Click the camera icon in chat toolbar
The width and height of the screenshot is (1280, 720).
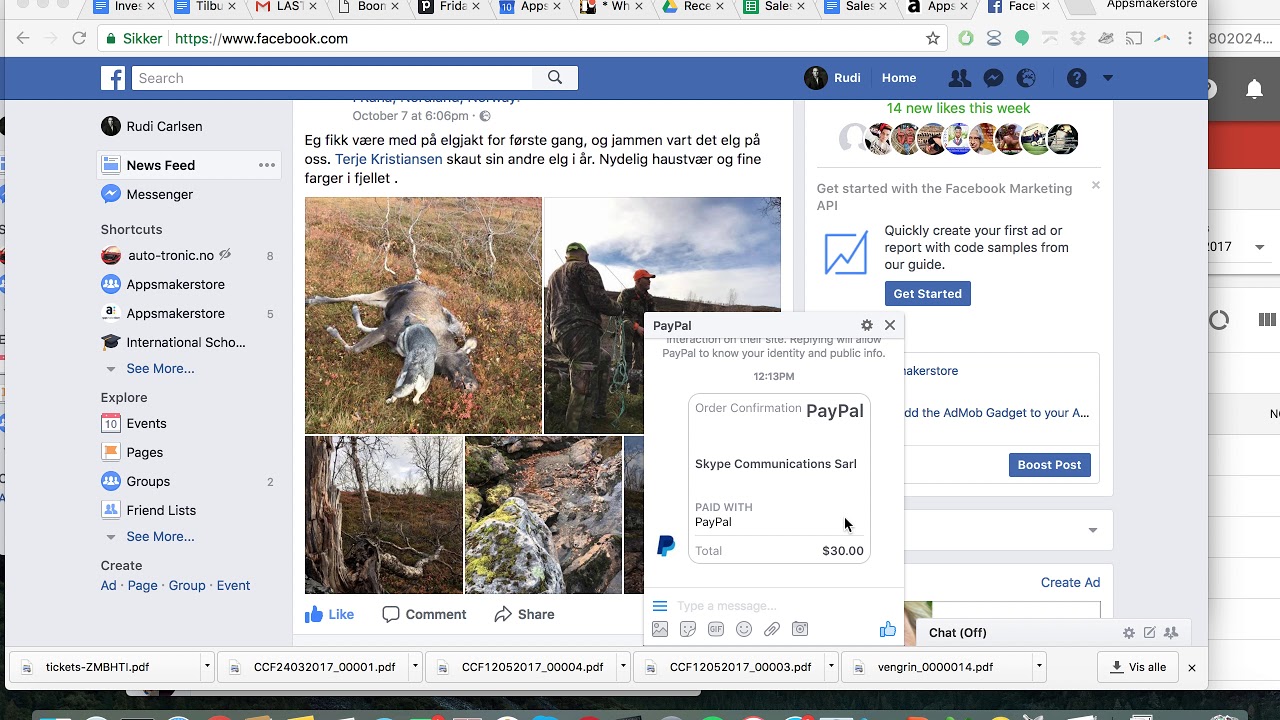tap(800, 629)
